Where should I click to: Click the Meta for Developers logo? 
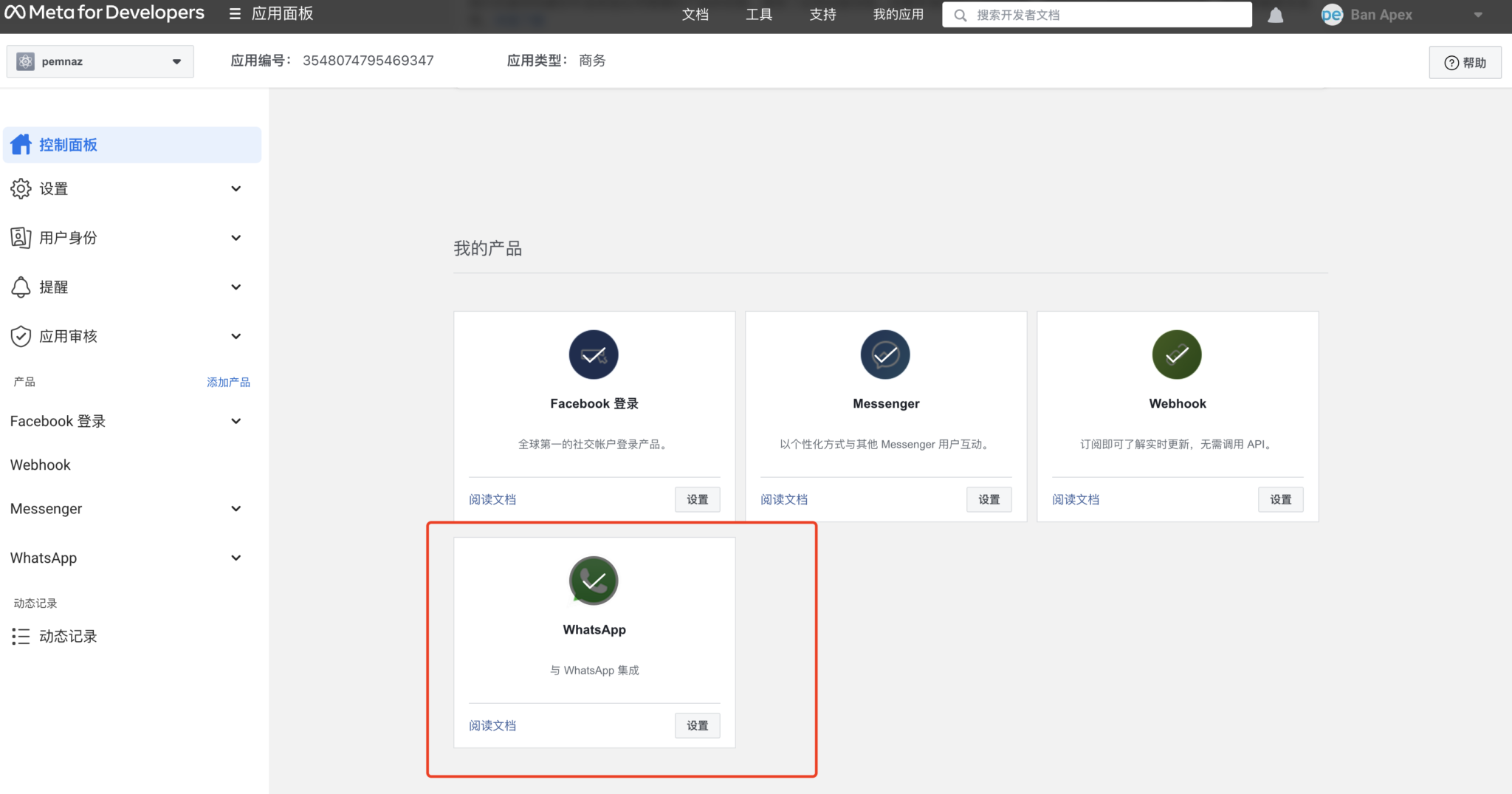[104, 13]
